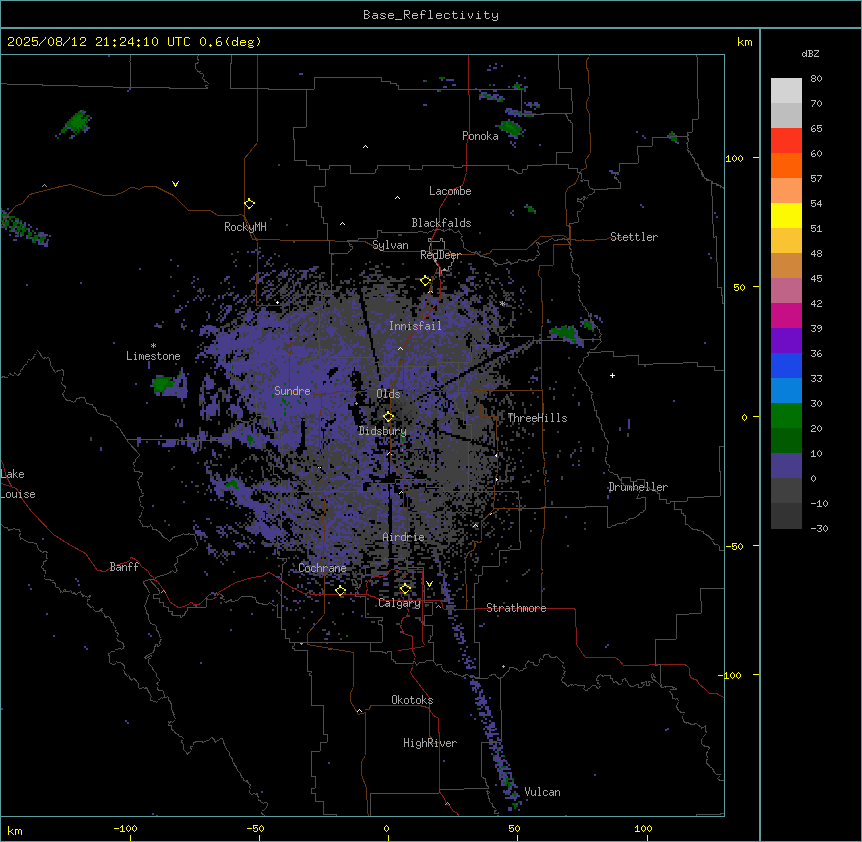This screenshot has width=862, height=842.
Task: Click the violet 39 dBZ legend swatch
Action: click(x=786, y=341)
